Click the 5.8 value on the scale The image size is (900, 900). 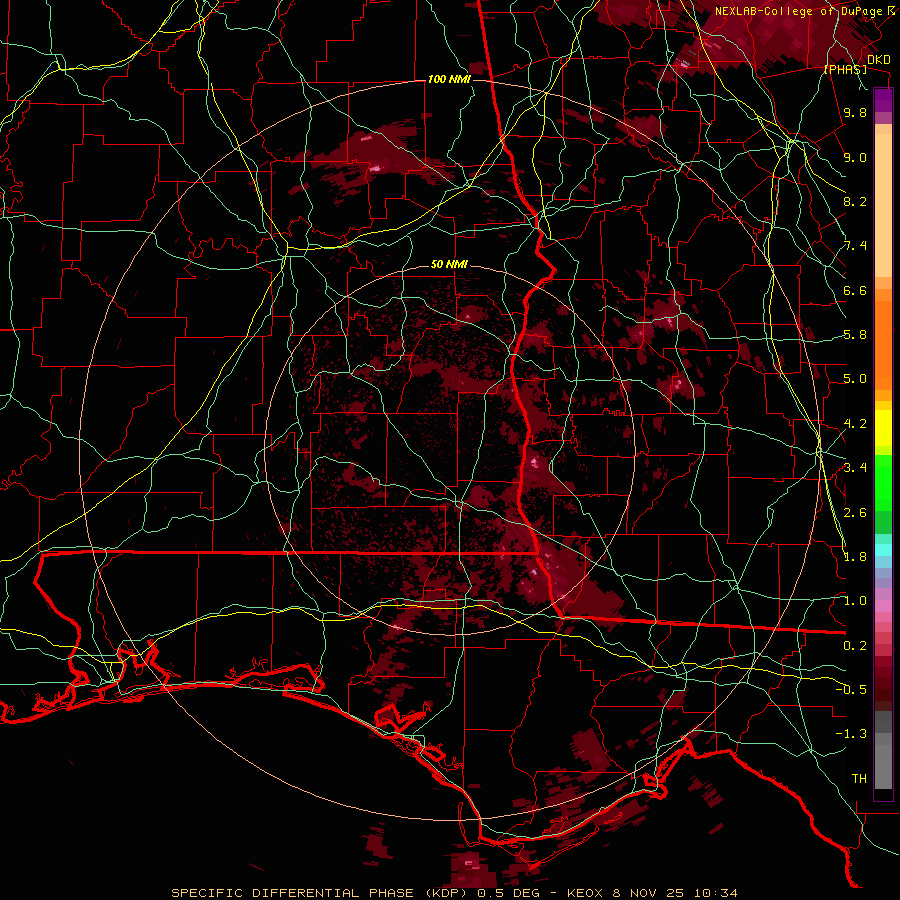(855, 335)
